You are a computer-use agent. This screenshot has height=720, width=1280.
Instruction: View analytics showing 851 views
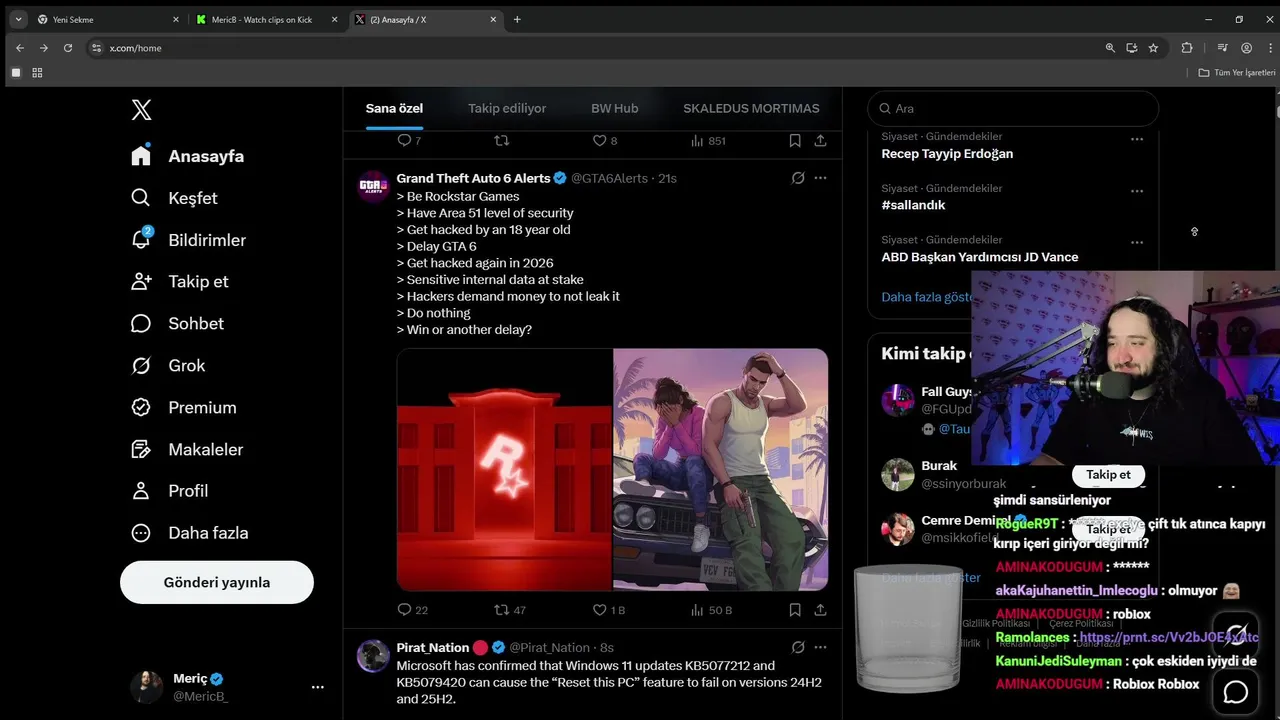click(707, 141)
